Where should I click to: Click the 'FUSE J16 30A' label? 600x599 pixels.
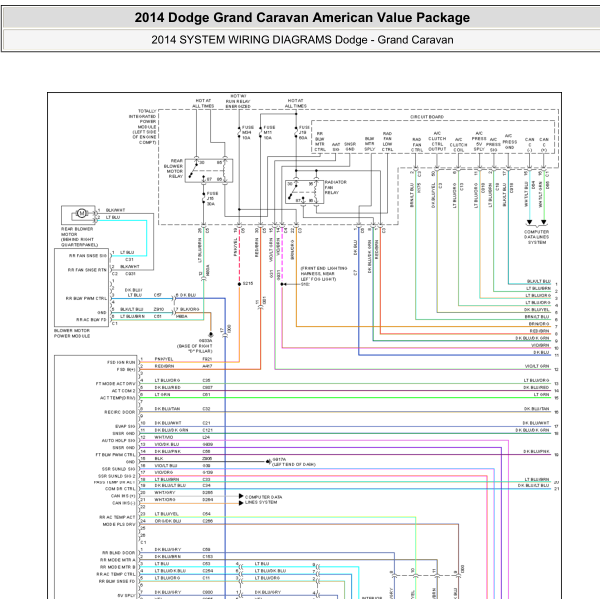212,199
